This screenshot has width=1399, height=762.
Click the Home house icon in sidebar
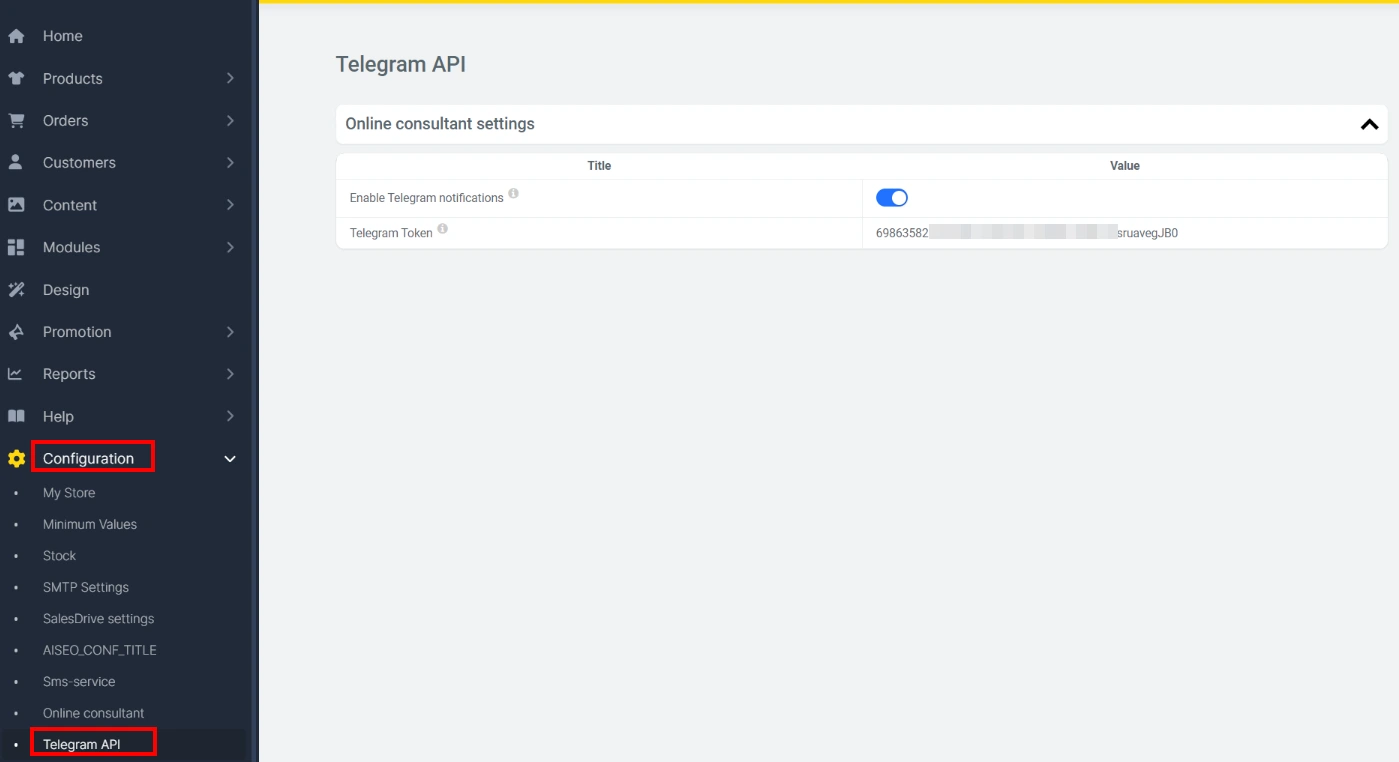click(16, 36)
